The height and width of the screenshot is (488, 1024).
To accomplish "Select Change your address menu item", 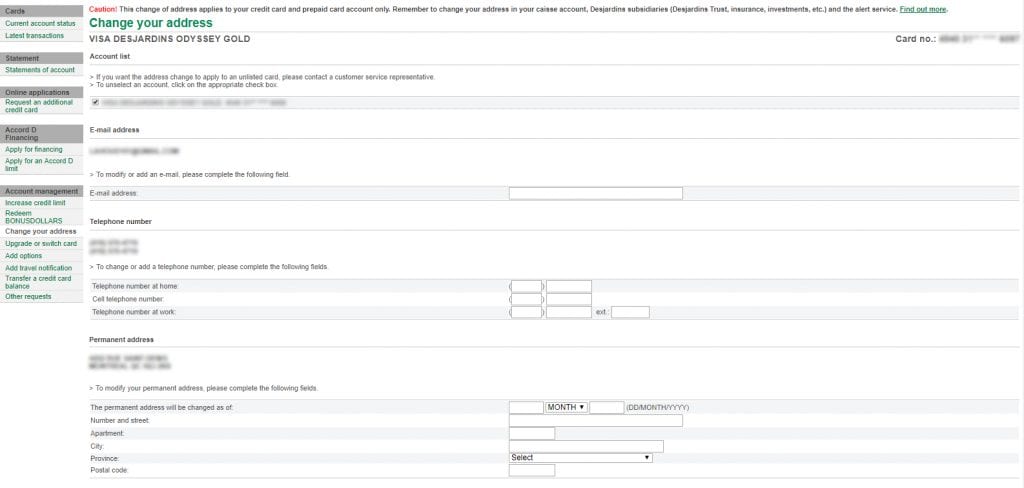I will coord(40,231).
